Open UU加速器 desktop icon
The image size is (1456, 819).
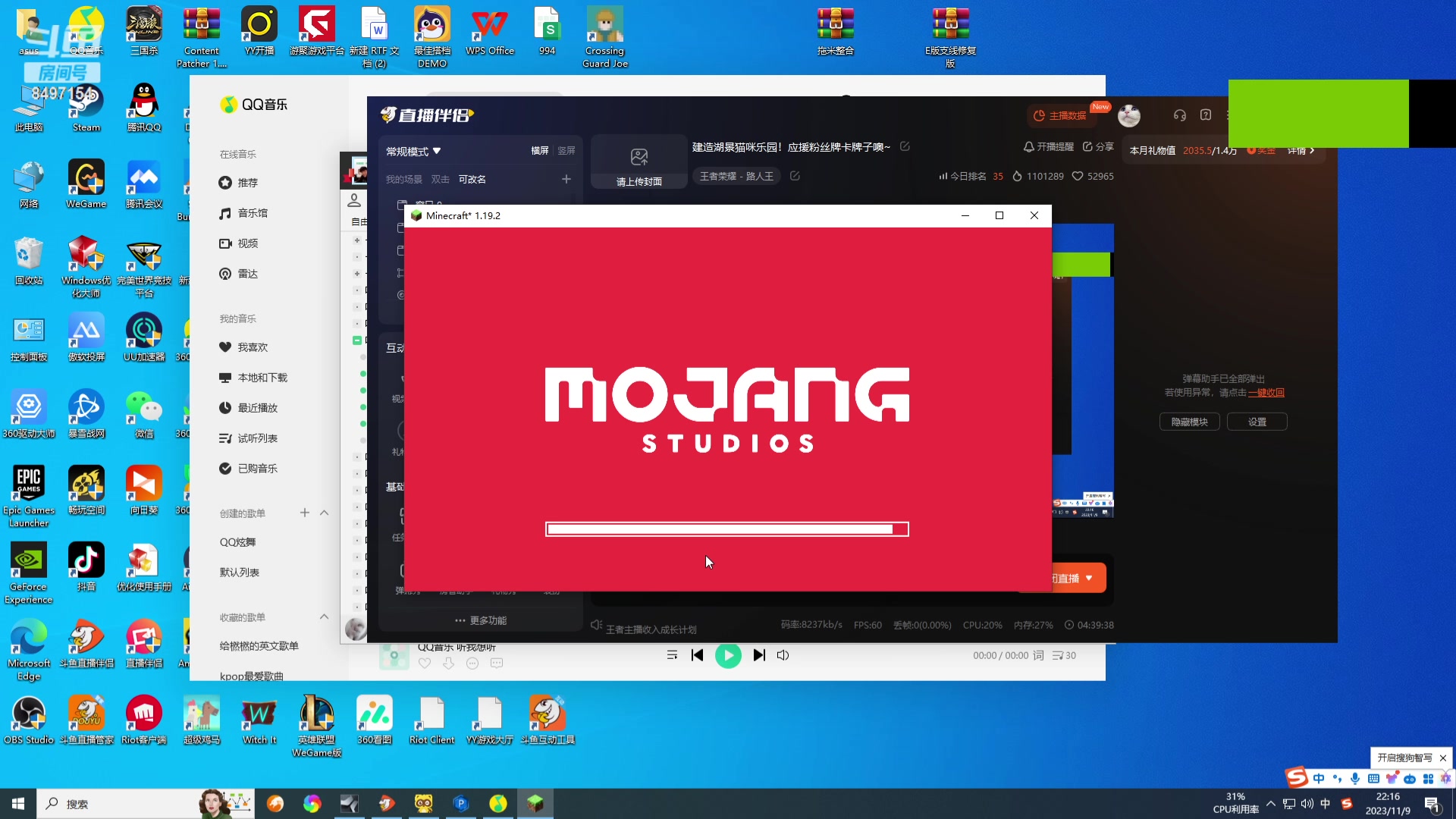pyautogui.click(x=144, y=337)
